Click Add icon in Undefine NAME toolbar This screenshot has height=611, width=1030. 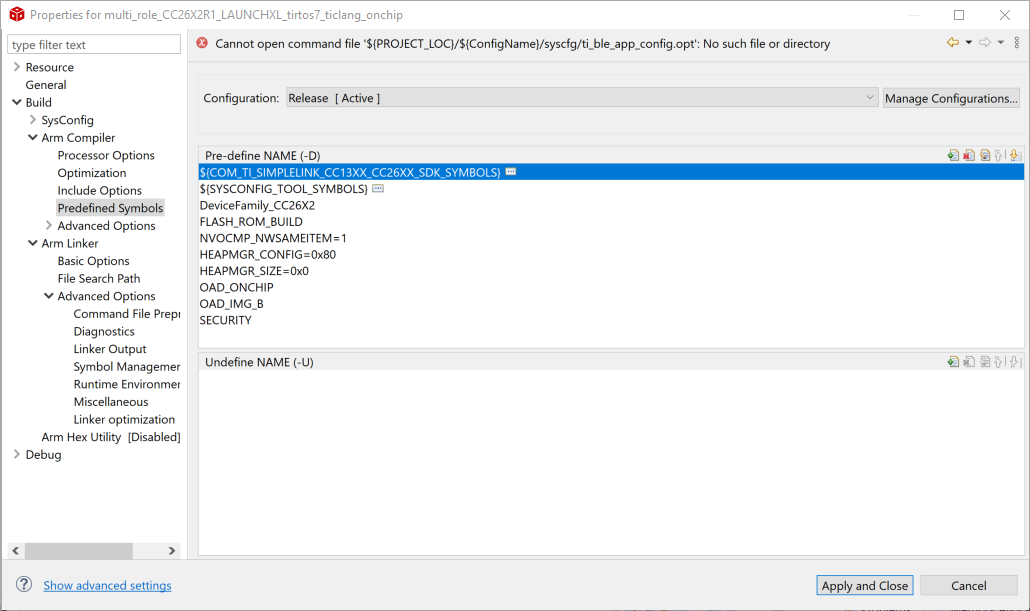[954, 362]
